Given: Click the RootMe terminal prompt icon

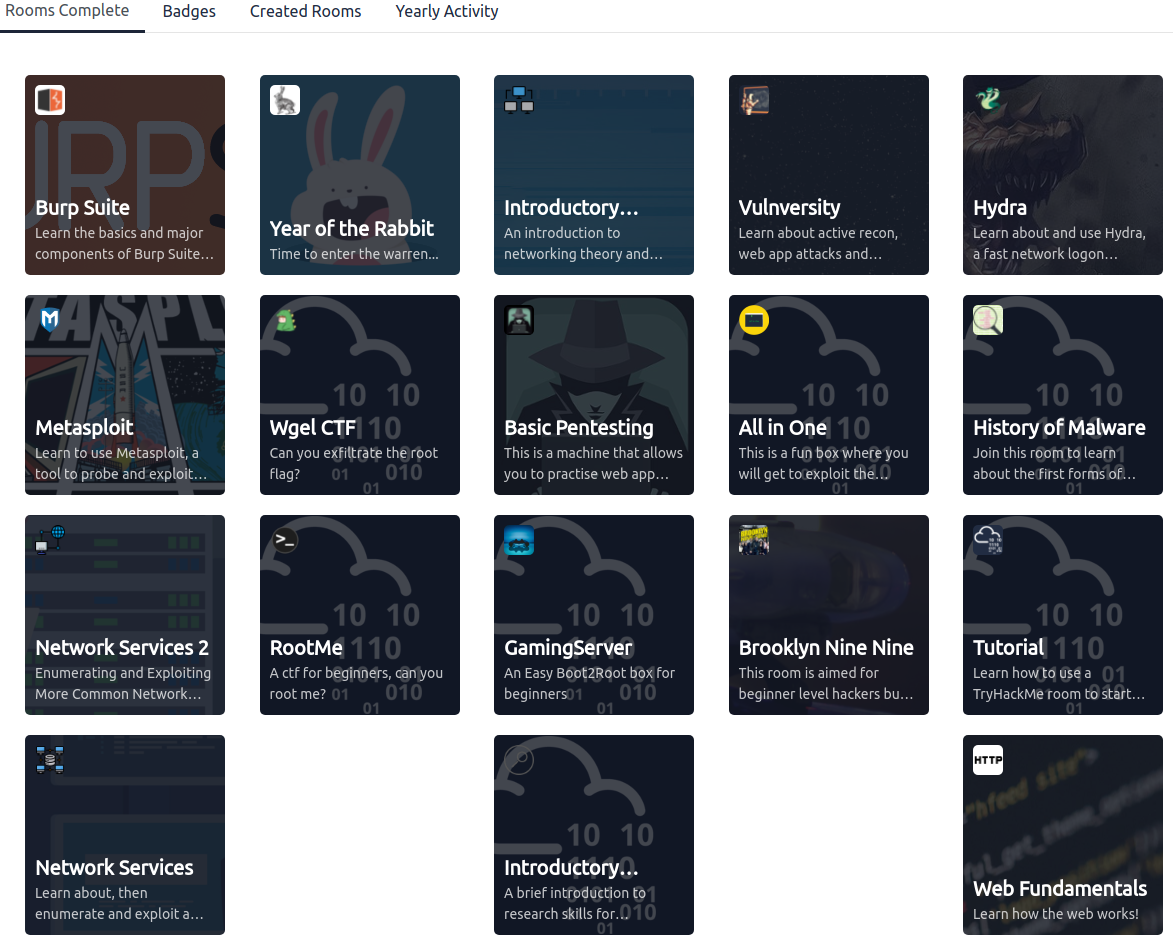Looking at the screenshot, I should coord(285,540).
